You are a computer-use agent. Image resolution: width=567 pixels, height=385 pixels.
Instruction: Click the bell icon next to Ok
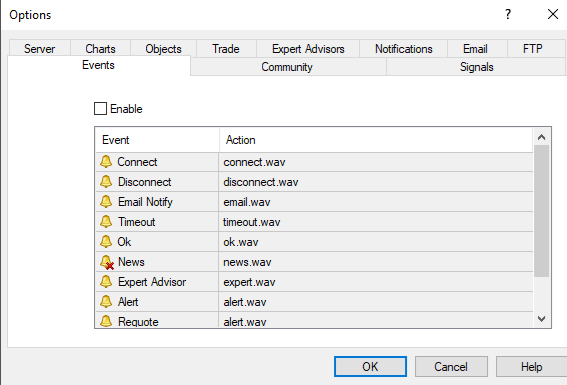[106, 241]
